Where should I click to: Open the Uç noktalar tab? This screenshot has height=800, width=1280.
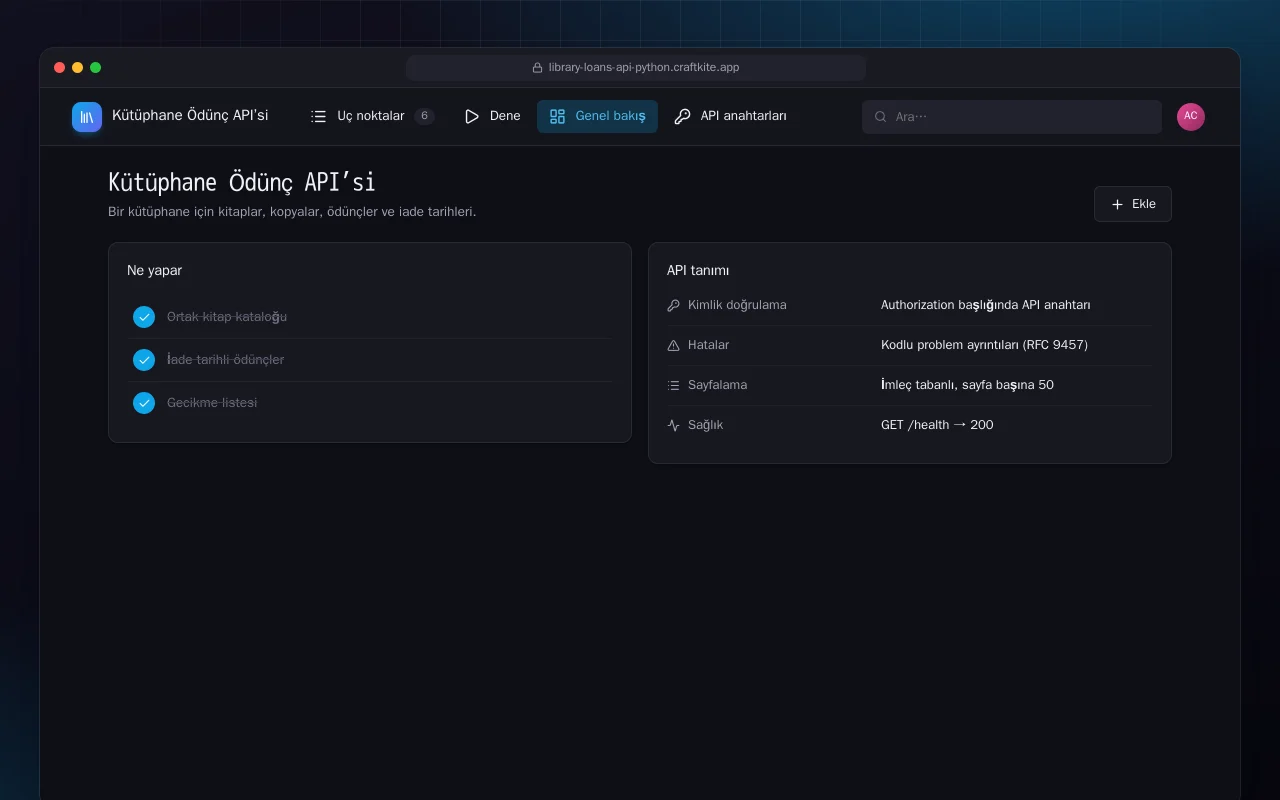(x=372, y=116)
